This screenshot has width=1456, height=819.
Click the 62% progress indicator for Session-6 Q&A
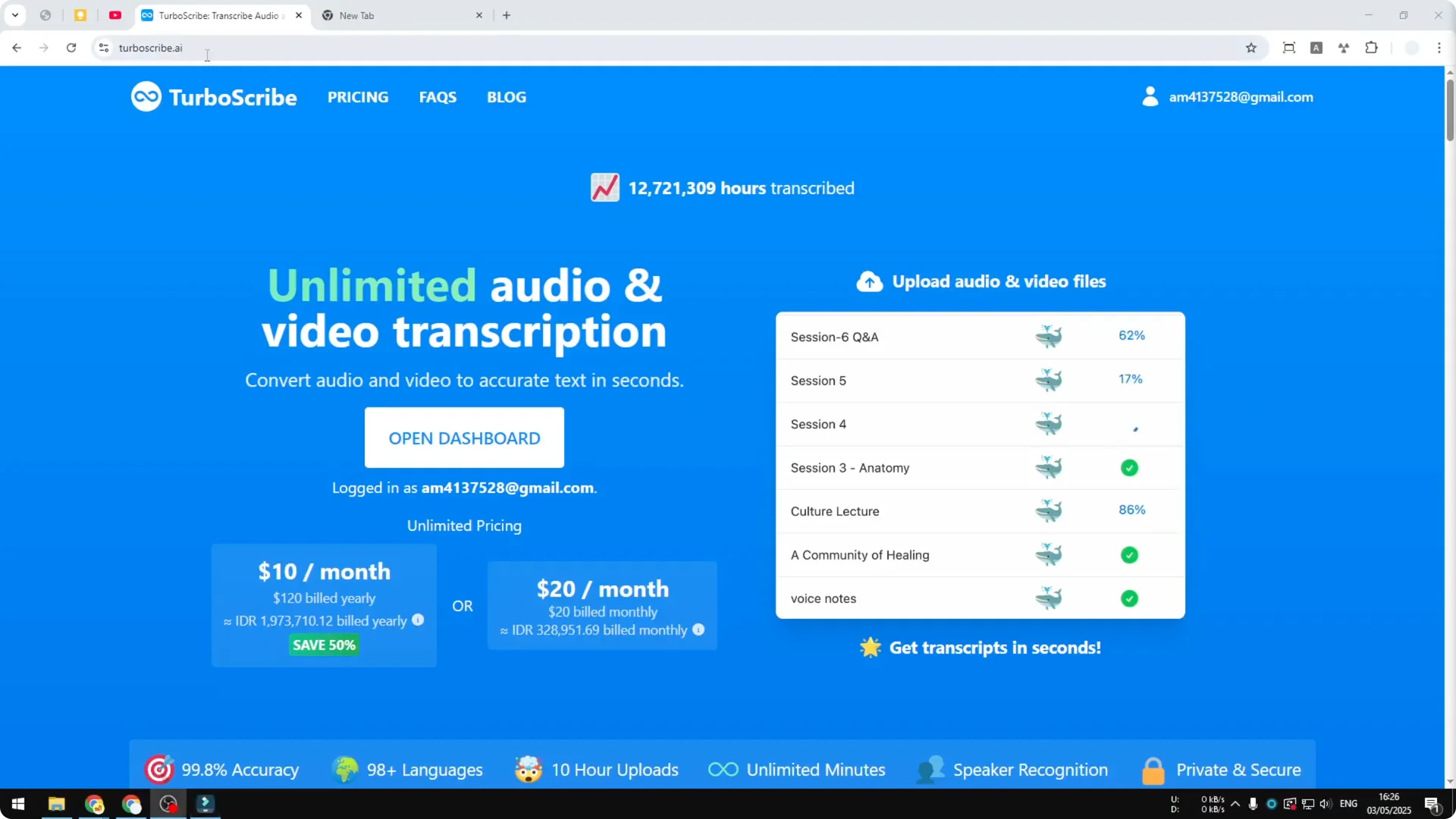(x=1131, y=334)
